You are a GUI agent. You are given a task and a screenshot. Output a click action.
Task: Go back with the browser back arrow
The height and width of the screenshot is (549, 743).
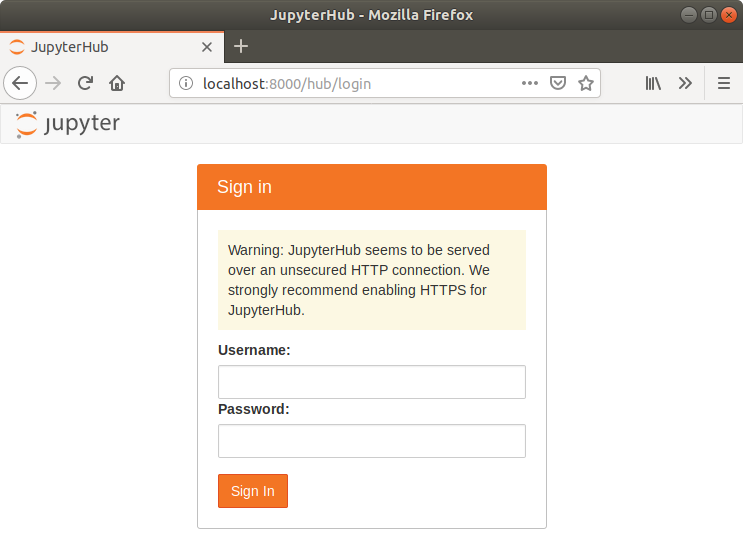pyautogui.click(x=20, y=83)
